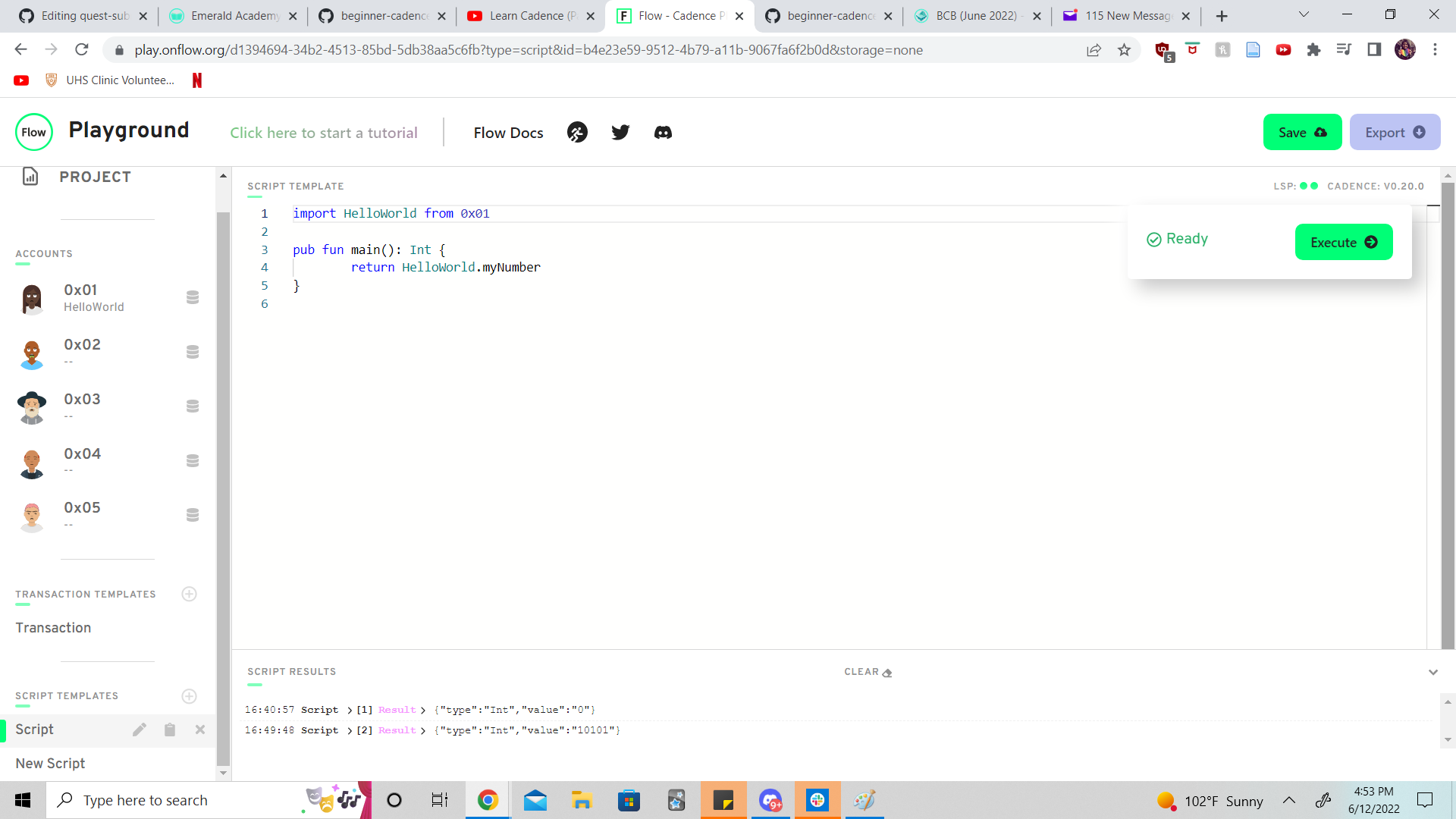This screenshot has height=819, width=1456.
Task: Open storage for account 0x01
Action: [192, 297]
